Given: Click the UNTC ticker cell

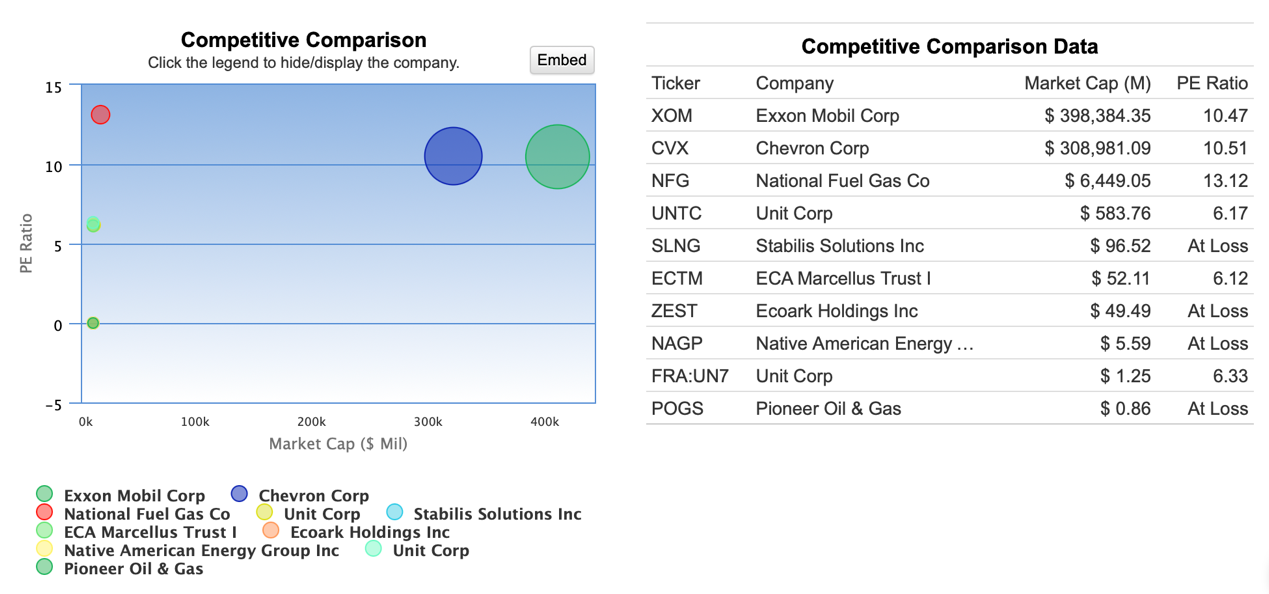Looking at the screenshot, I should 677,213.
